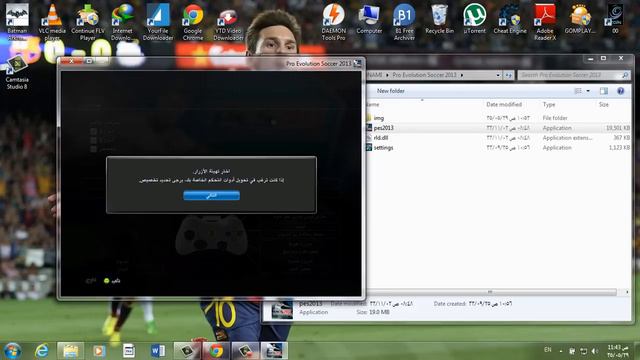Open the Windows Start menu
This screenshot has height=360, width=640.
coord(13,351)
